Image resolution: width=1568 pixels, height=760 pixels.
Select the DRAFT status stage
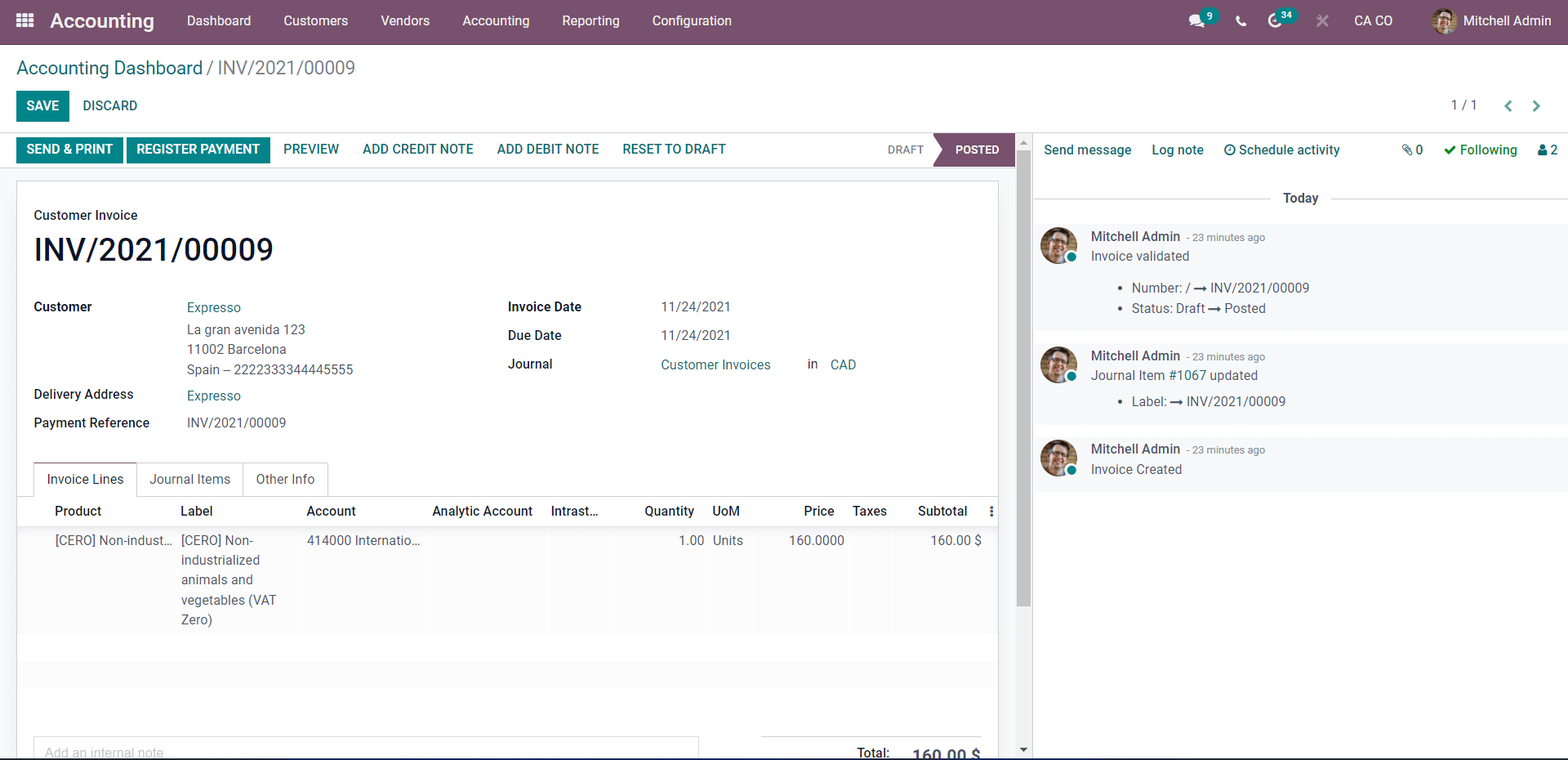click(x=905, y=150)
